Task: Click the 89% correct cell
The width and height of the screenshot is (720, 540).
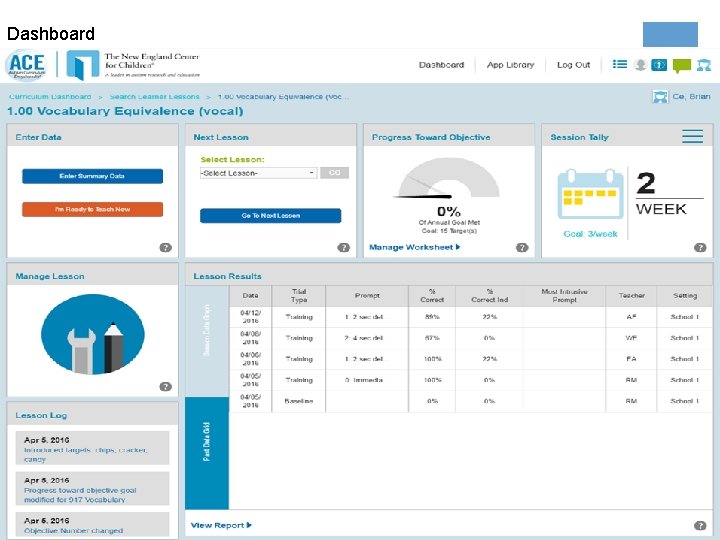Action: [x=432, y=317]
